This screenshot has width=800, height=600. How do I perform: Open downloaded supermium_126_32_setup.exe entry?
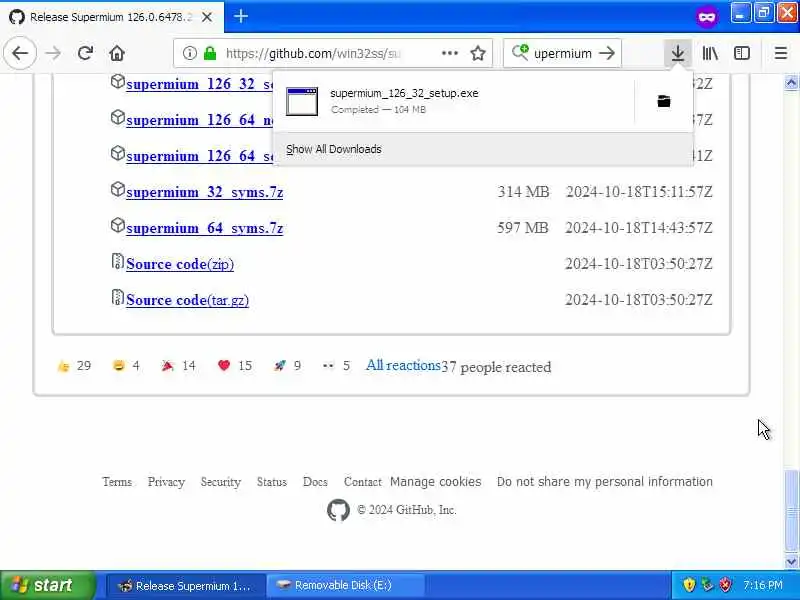point(454,101)
